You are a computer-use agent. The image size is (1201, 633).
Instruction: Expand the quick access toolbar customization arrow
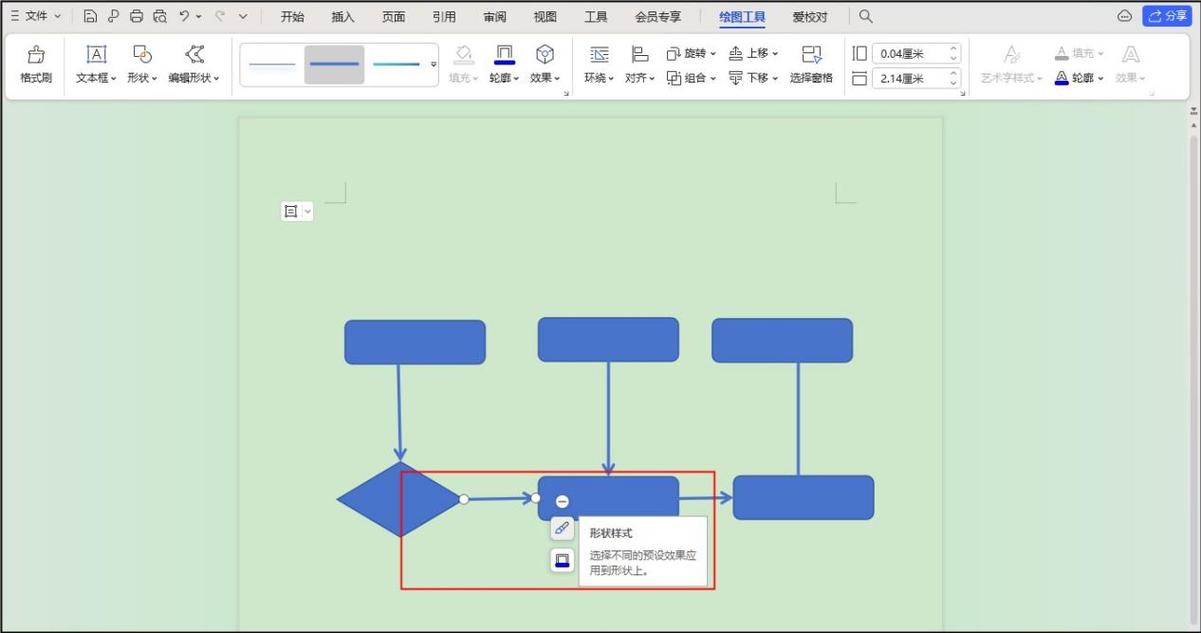pyautogui.click(x=243, y=16)
